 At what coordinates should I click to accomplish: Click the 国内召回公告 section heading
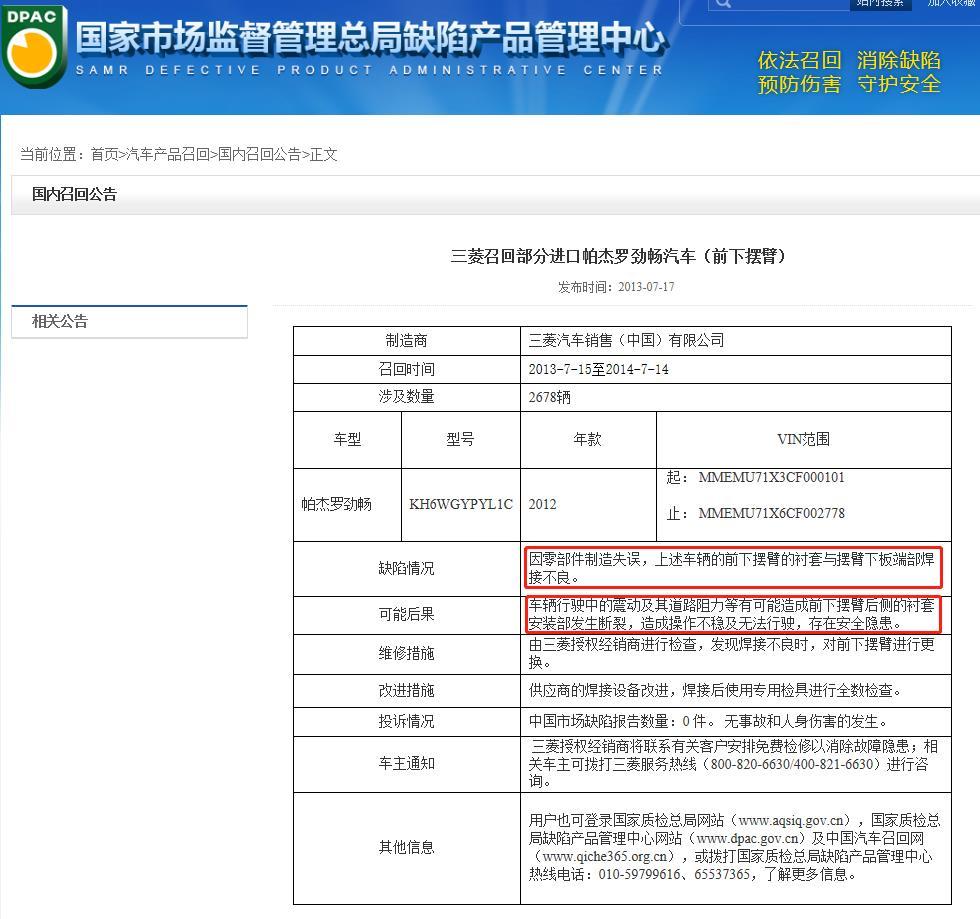tap(74, 194)
